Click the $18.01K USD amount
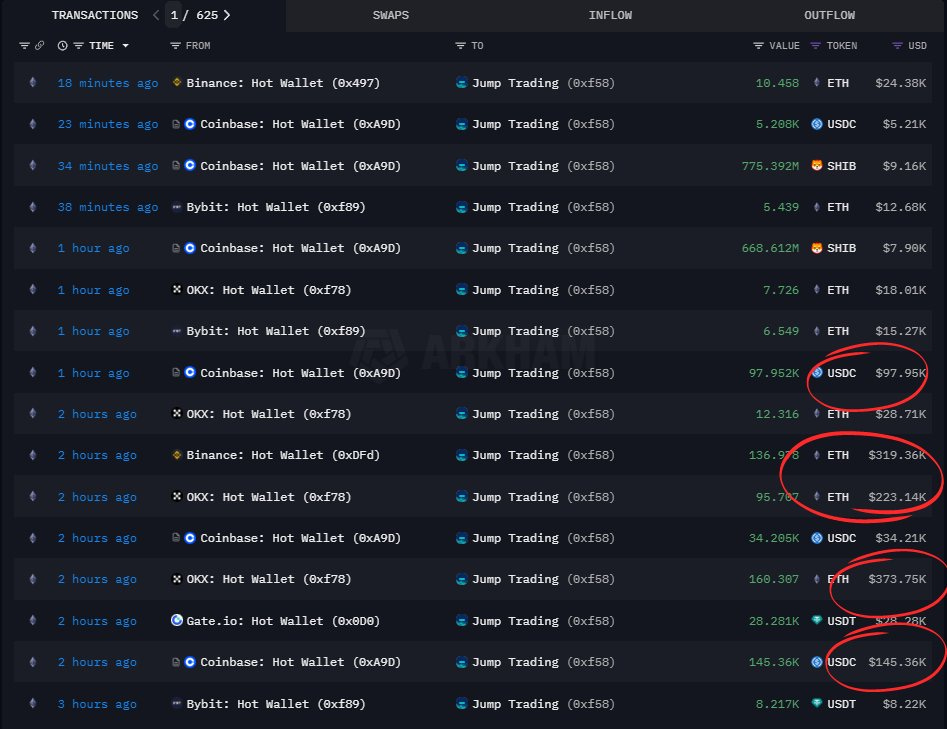Viewport: 947px width, 729px height. click(900, 290)
